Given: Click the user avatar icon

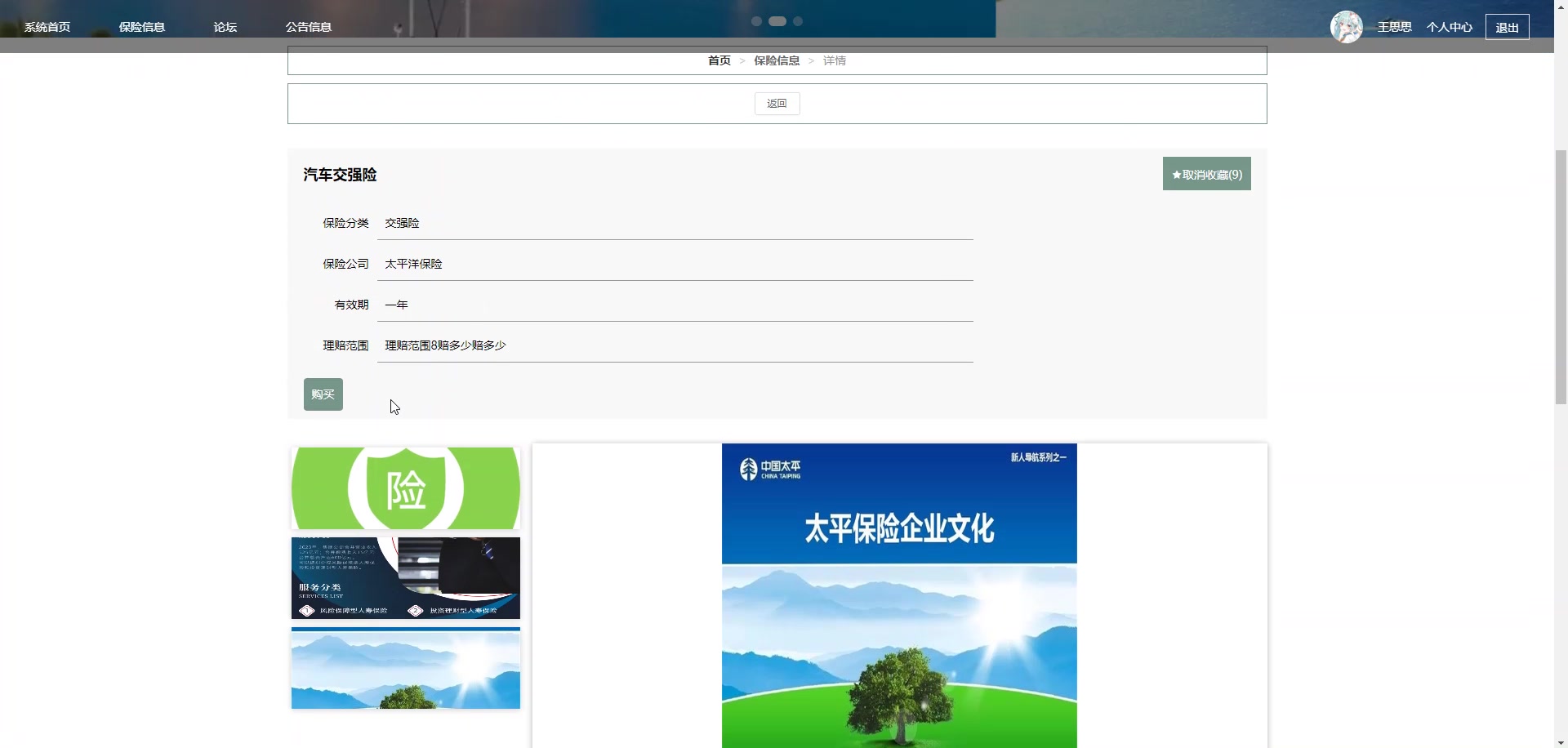Looking at the screenshot, I should tap(1347, 27).
